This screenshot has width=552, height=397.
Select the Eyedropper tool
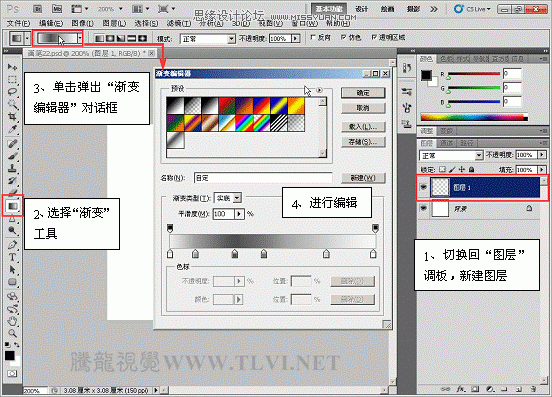(12, 129)
